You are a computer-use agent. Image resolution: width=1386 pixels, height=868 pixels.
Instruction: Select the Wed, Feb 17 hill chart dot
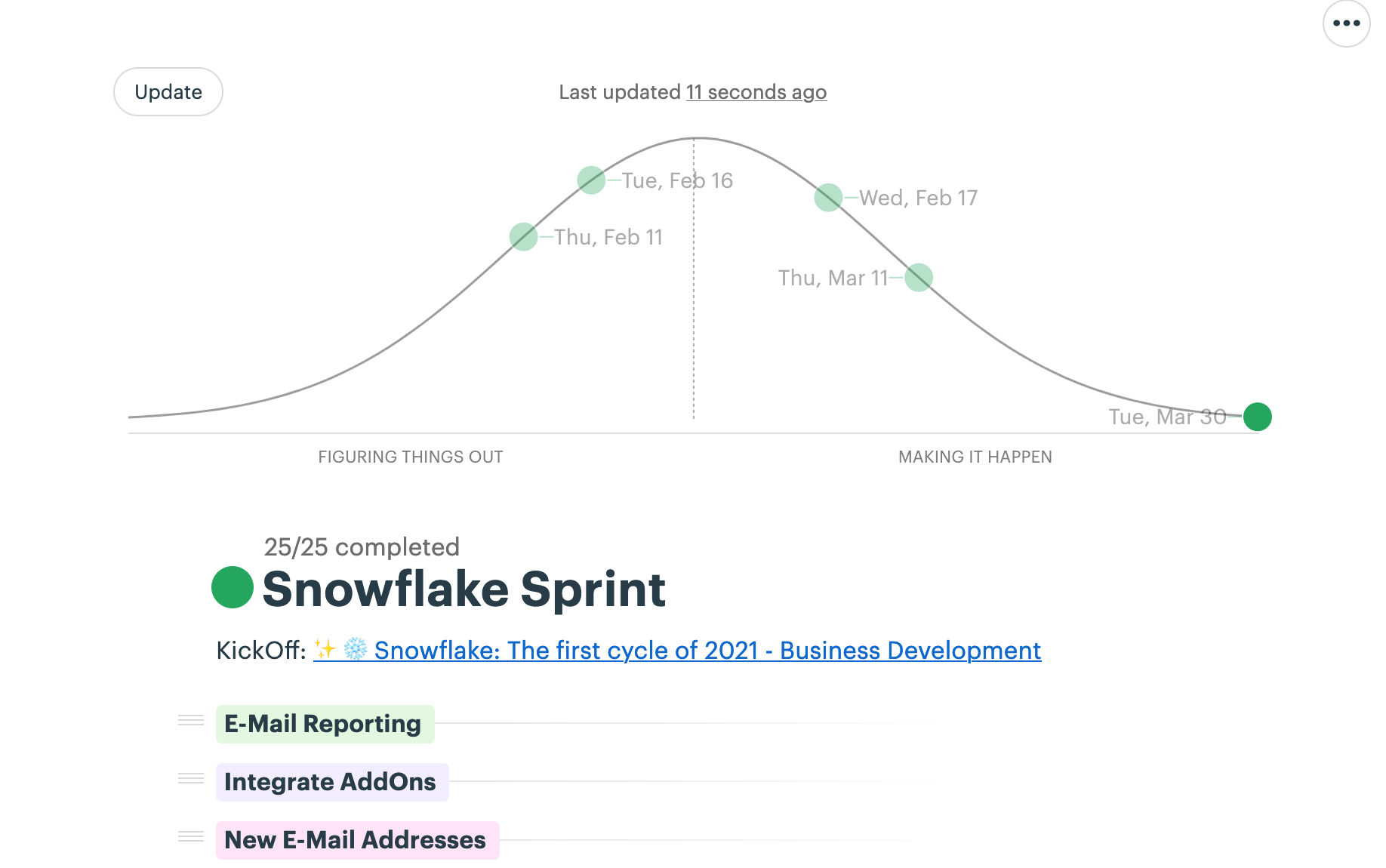point(828,198)
